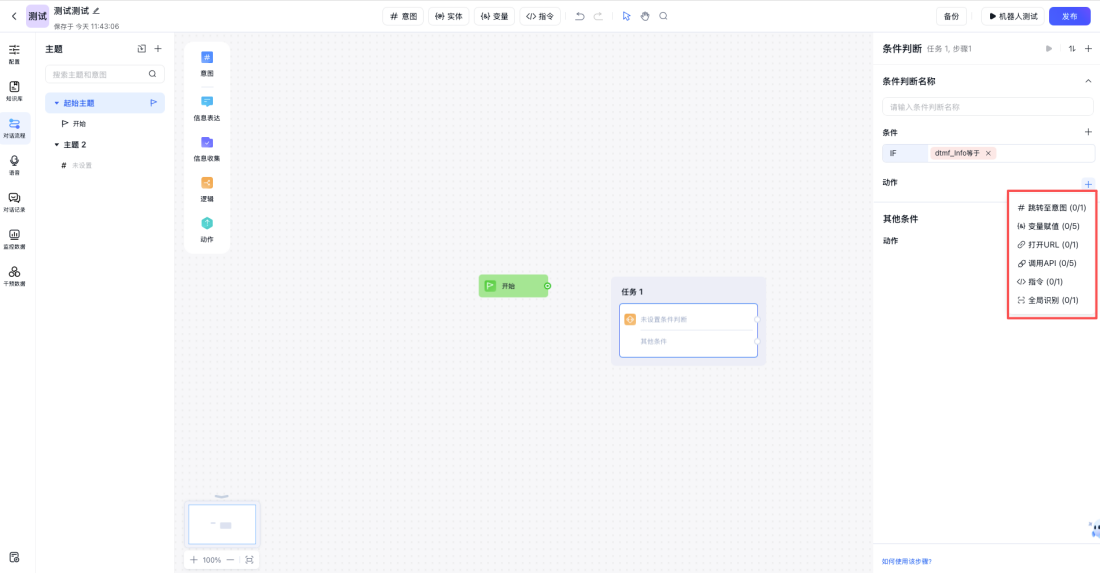Click the 动作 plus button

pyautogui.click(x=1088, y=184)
